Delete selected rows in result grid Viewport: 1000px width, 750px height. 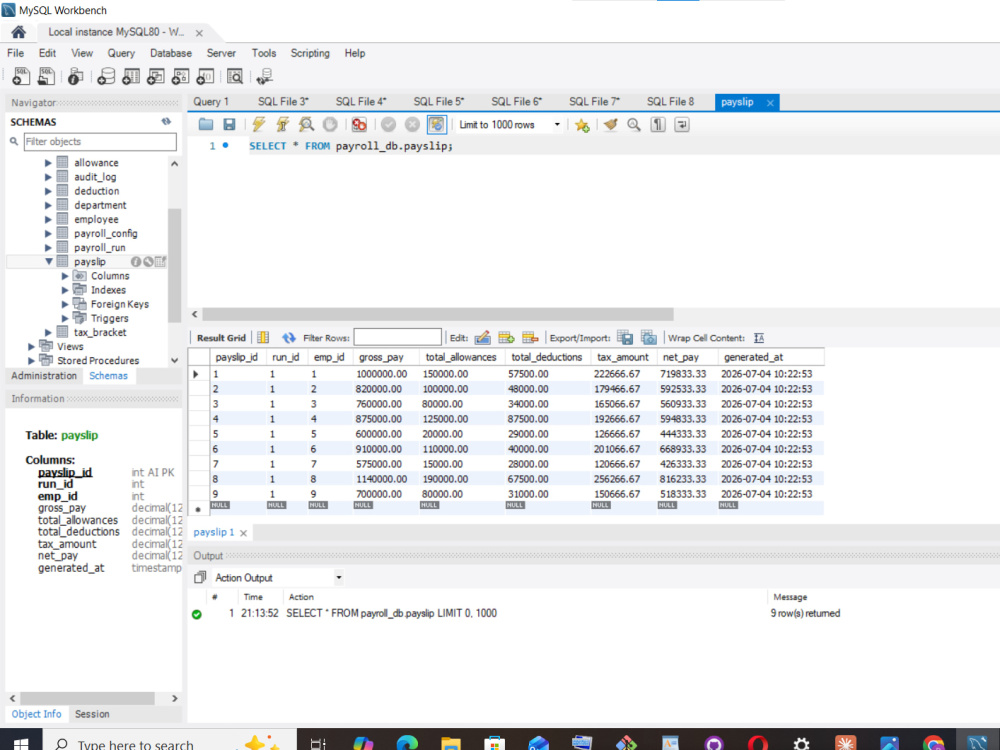pos(531,337)
